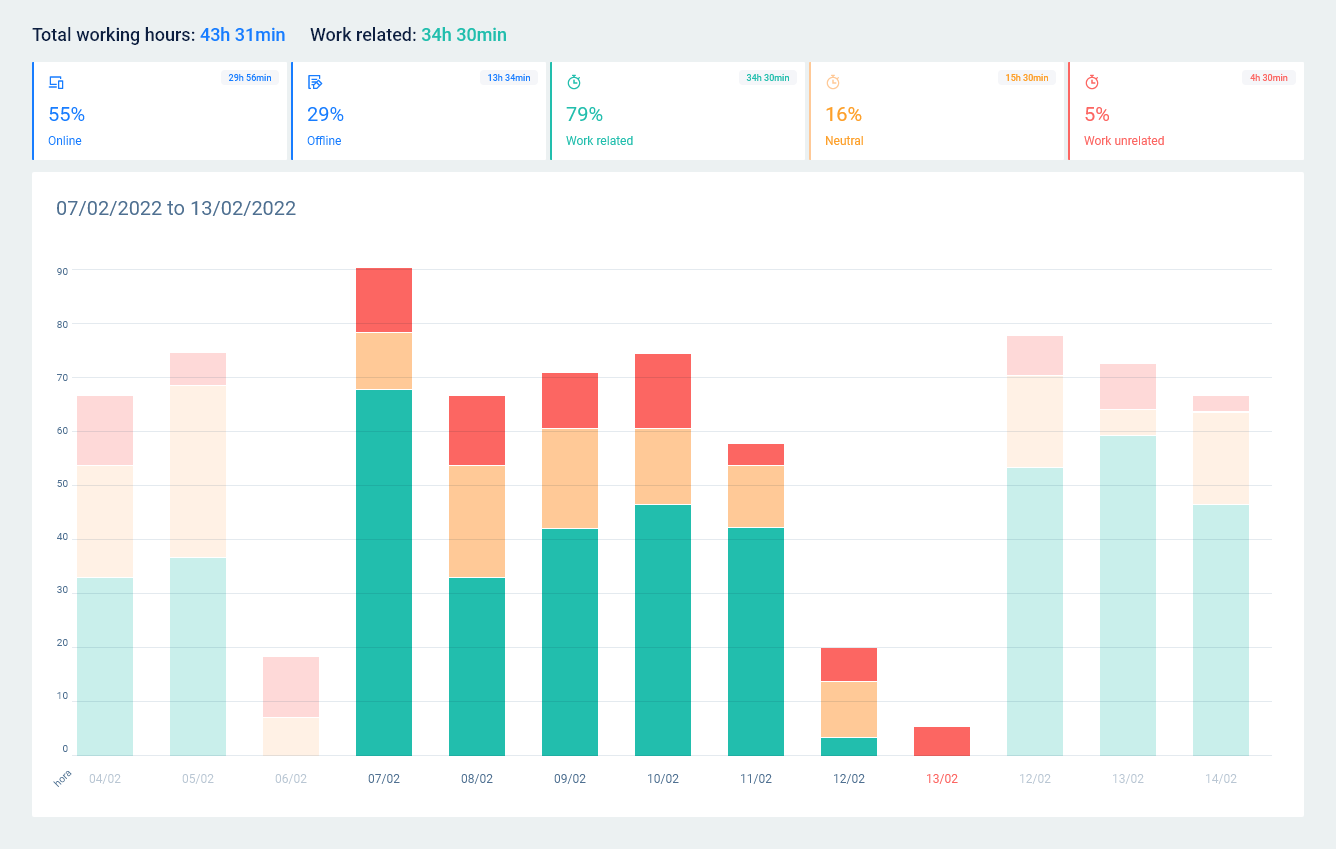Click the Offline document edit icon
Viewport: 1336px width, 849px height.
click(x=315, y=83)
